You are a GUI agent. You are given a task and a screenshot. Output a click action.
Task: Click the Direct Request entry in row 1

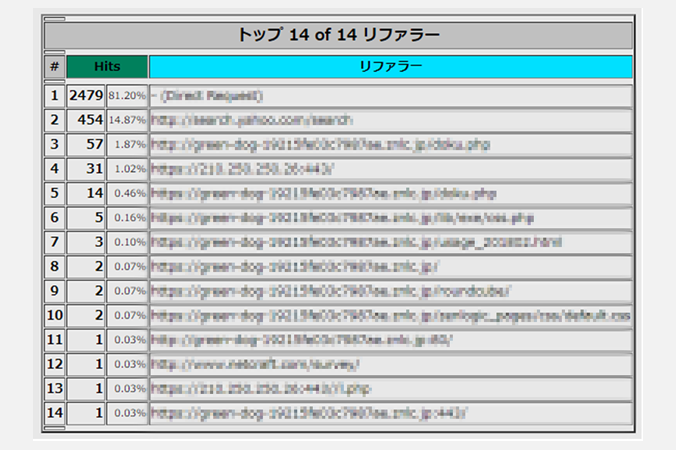click(208, 96)
